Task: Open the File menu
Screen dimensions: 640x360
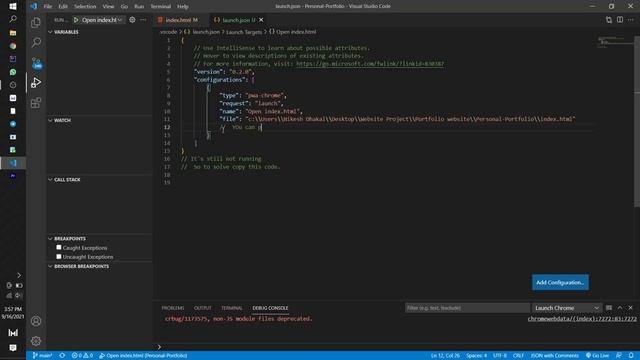Action: pos(48,6)
